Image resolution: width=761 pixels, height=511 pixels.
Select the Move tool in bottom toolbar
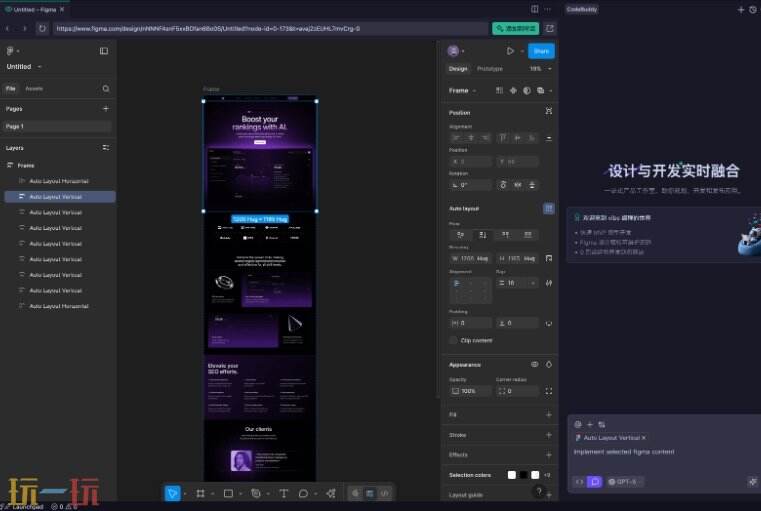[x=172, y=494]
